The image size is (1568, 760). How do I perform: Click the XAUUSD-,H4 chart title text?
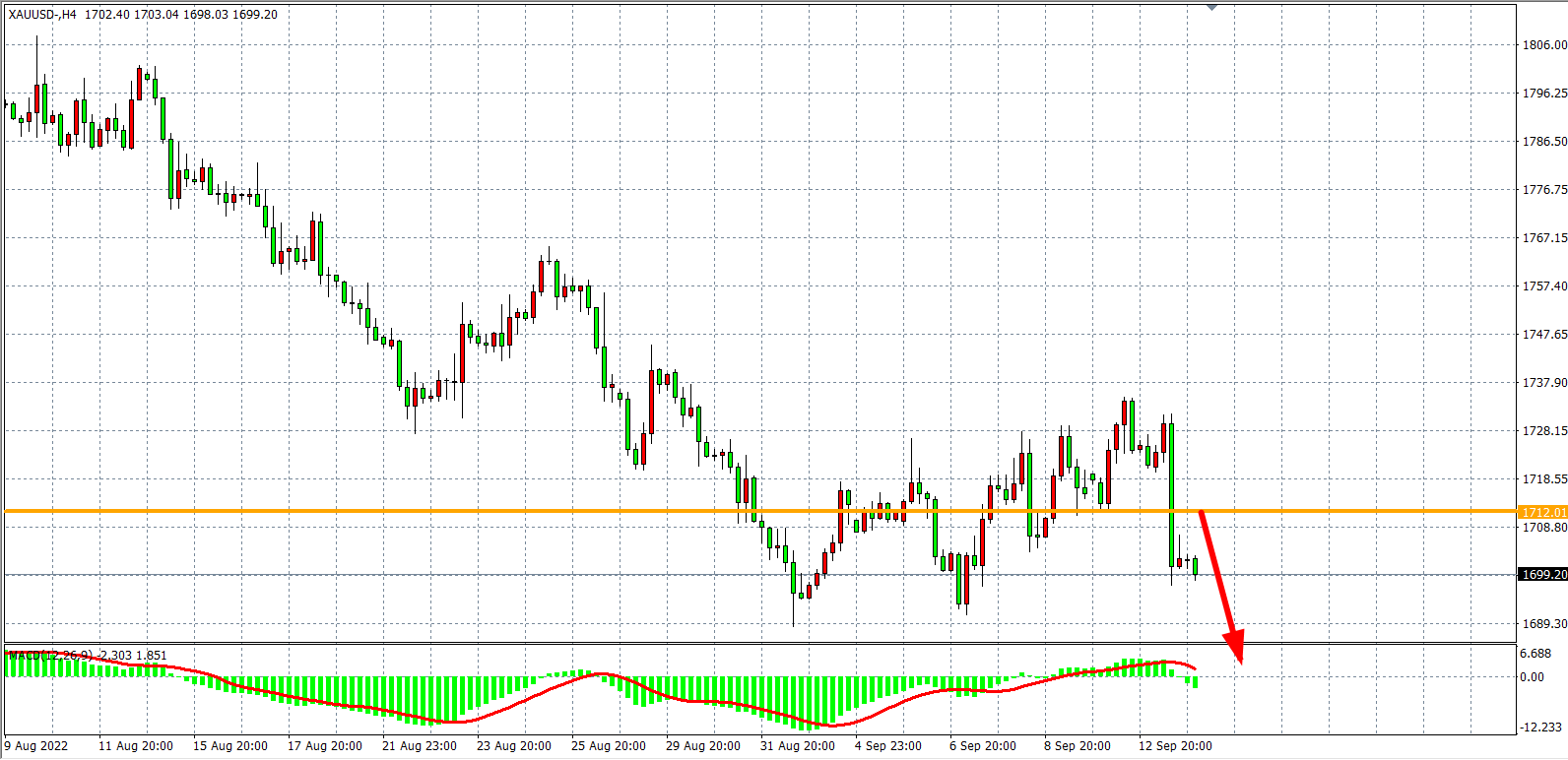coord(43,15)
